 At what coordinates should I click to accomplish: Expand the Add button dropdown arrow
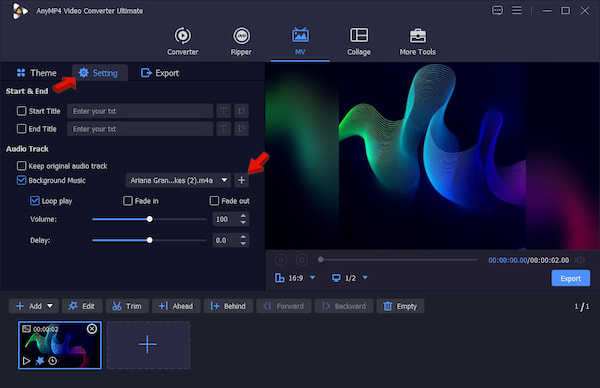[50, 306]
